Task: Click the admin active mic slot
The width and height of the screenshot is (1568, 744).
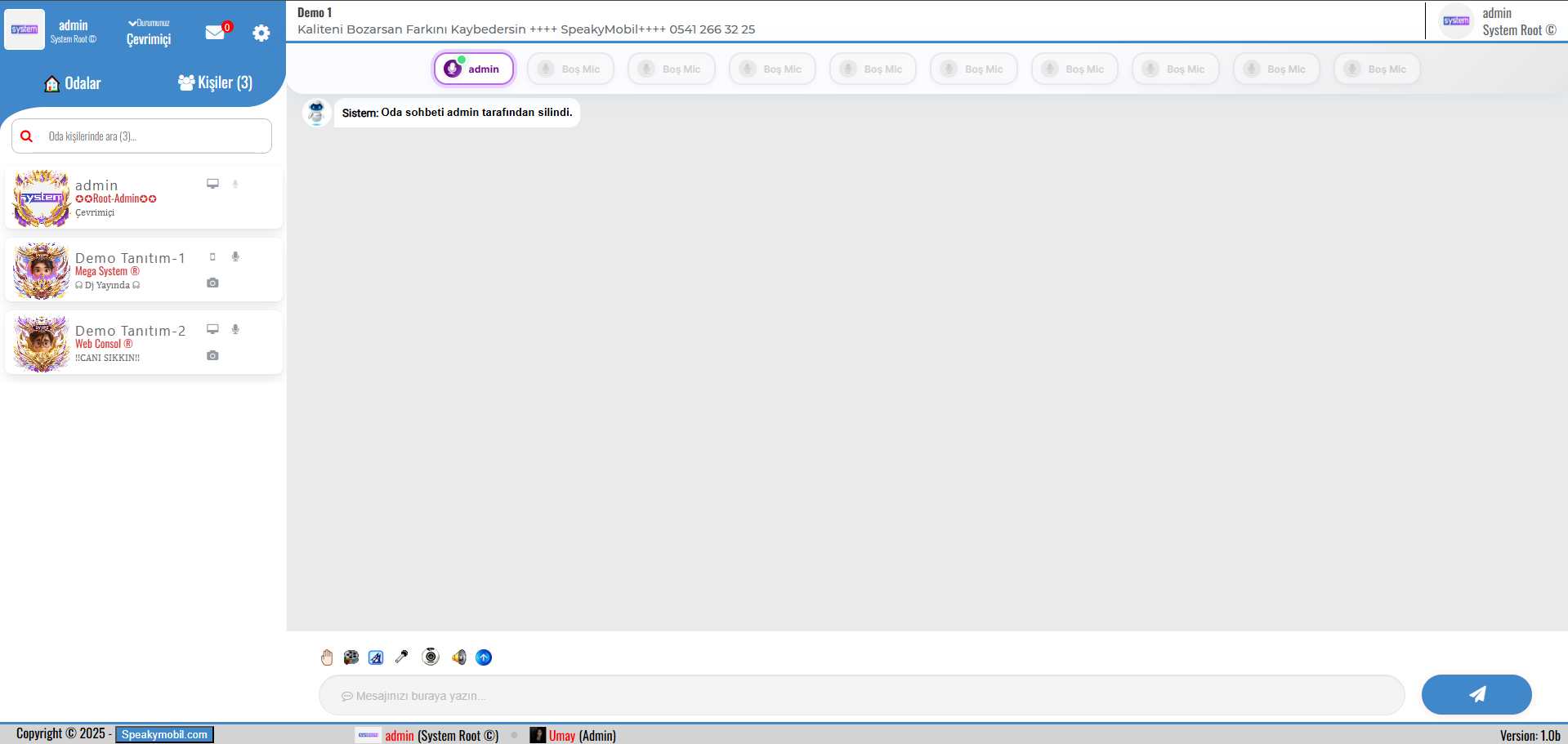Action: click(474, 69)
